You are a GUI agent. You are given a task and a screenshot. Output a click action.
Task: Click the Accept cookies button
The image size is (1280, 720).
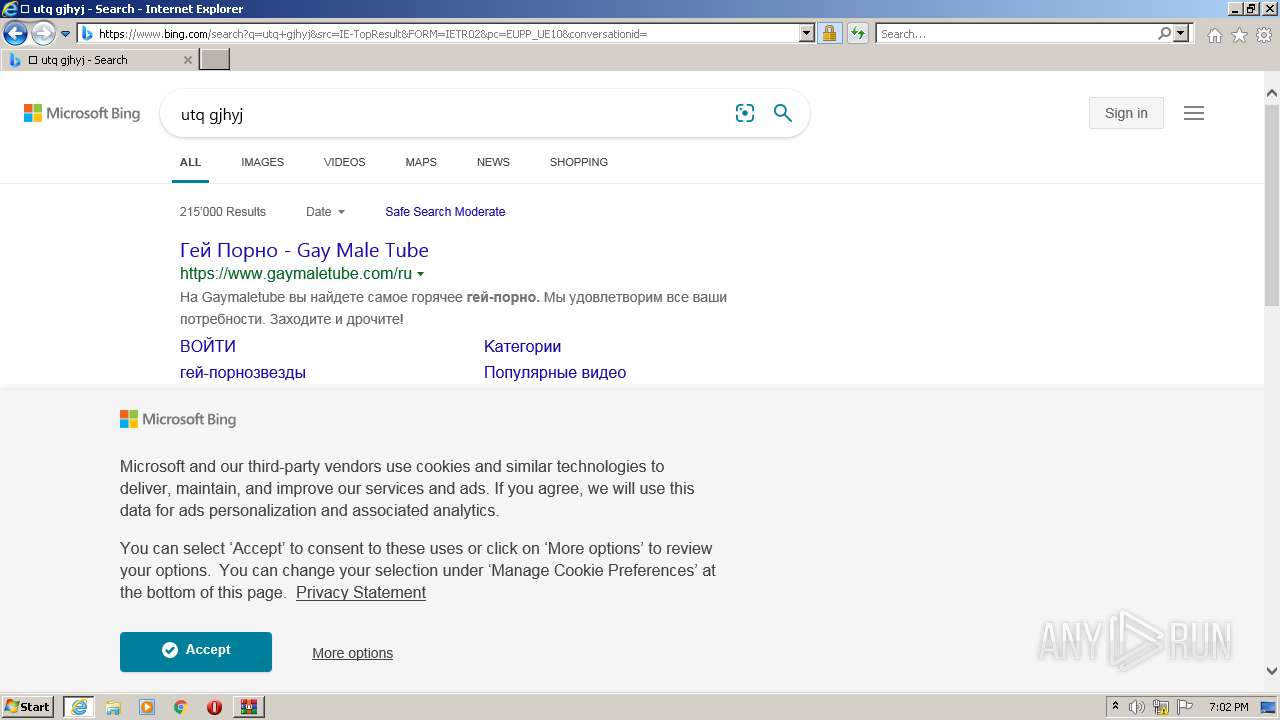tap(196, 651)
